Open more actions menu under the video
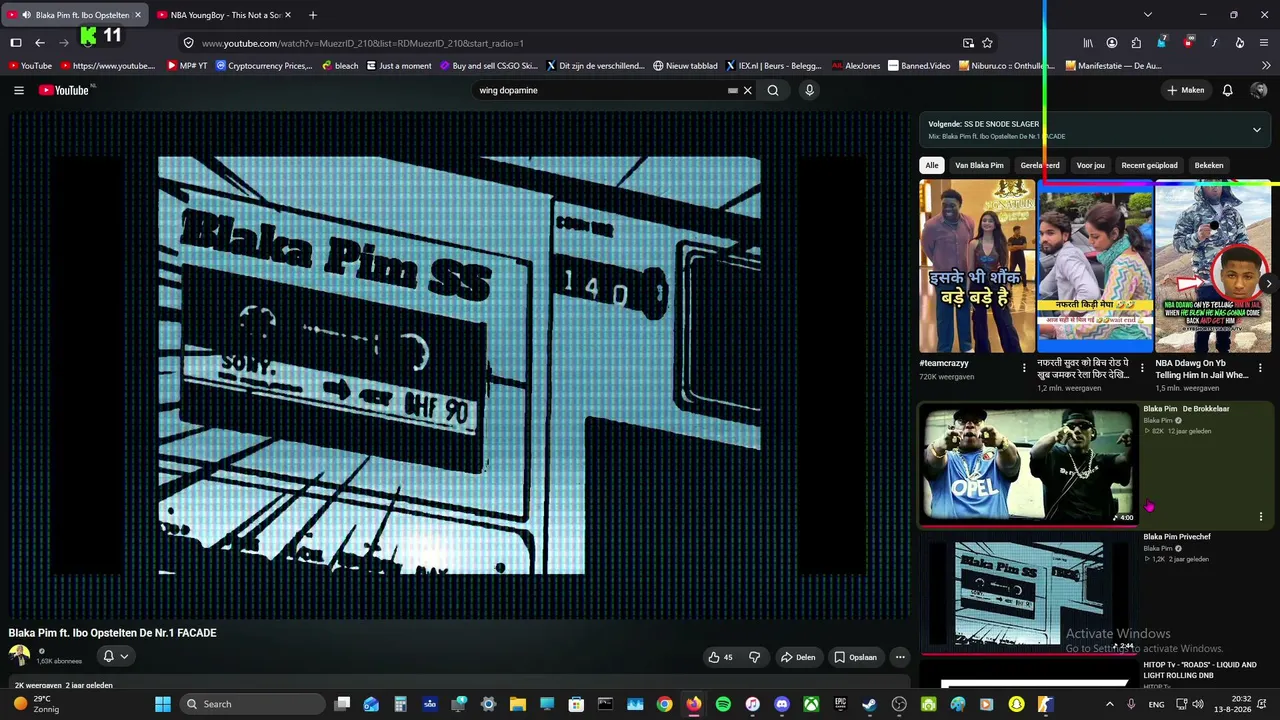1280x720 pixels. pyautogui.click(x=900, y=657)
